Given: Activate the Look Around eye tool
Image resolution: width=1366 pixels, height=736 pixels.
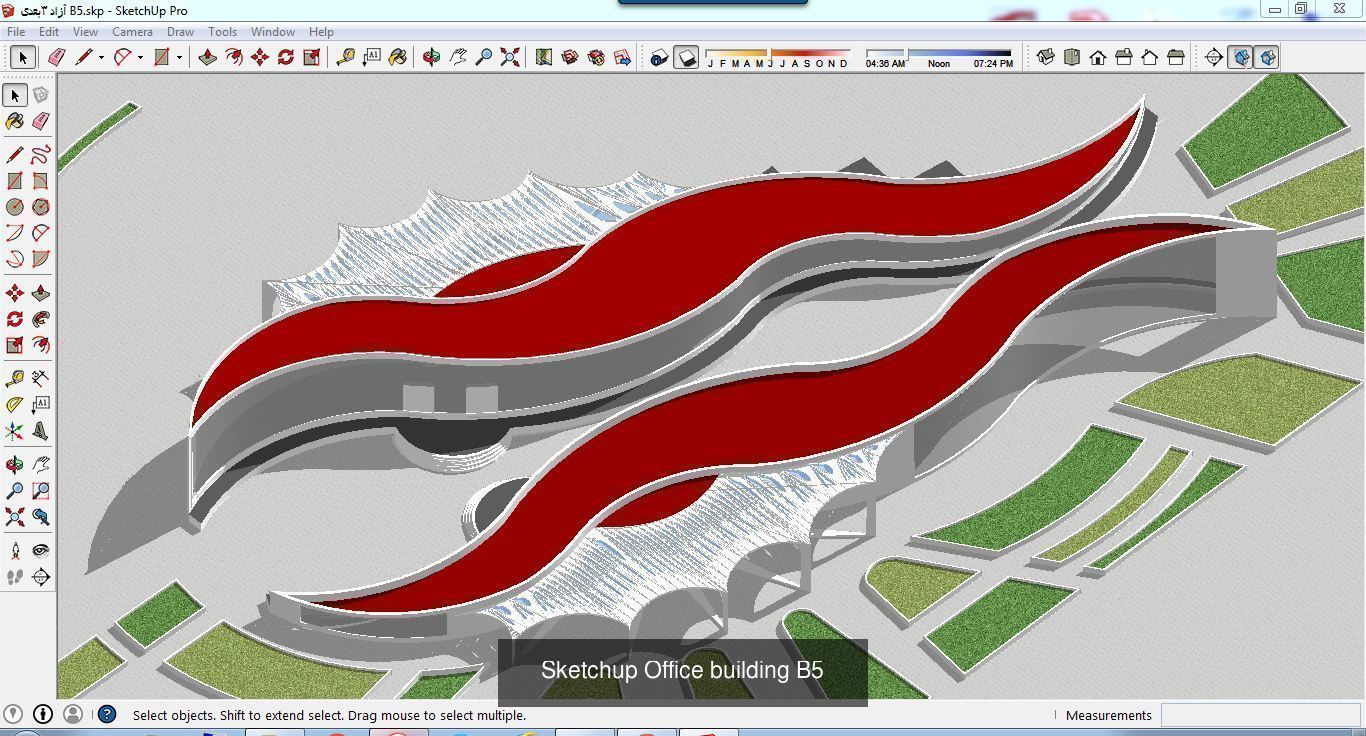Looking at the screenshot, I should click(x=41, y=551).
